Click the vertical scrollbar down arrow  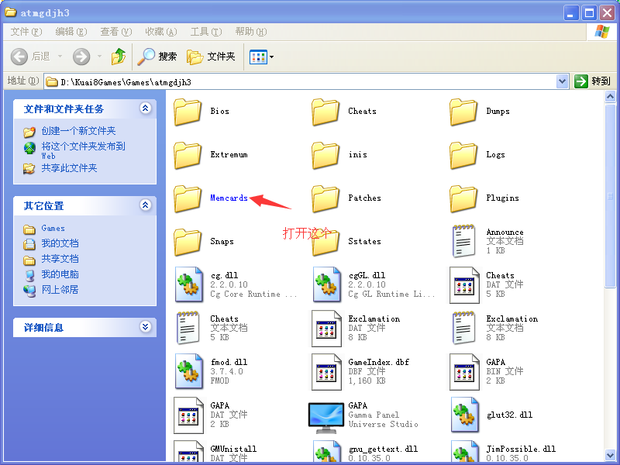pyautogui.click(x=611, y=457)
